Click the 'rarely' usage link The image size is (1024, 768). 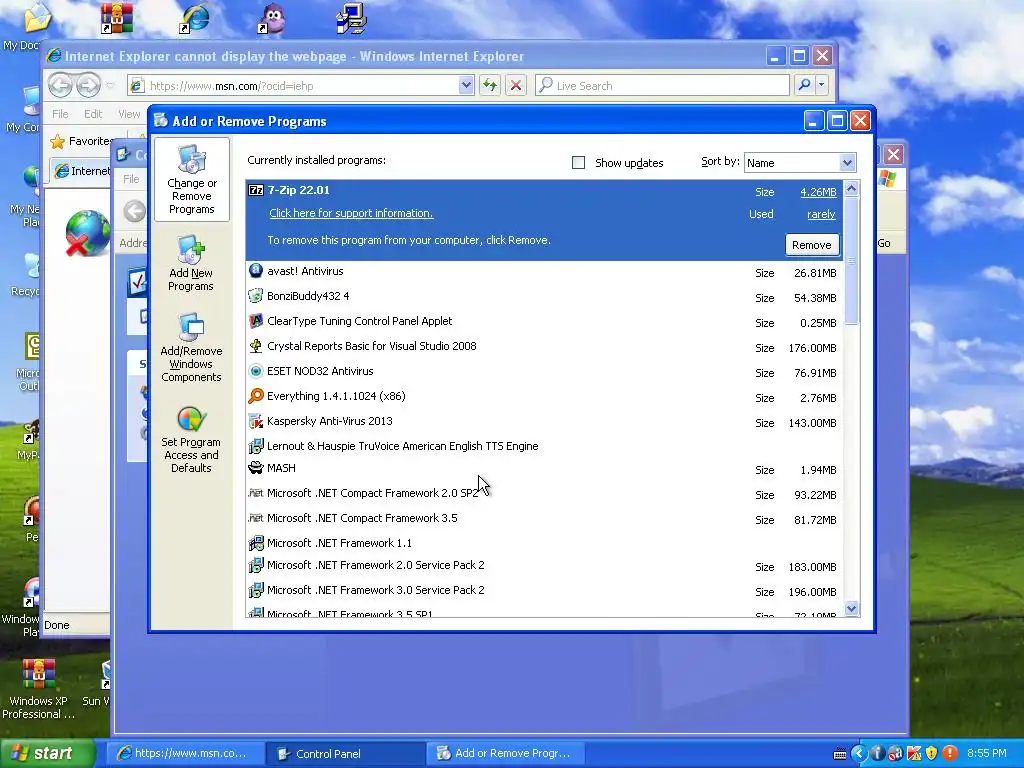click(821, 214)
